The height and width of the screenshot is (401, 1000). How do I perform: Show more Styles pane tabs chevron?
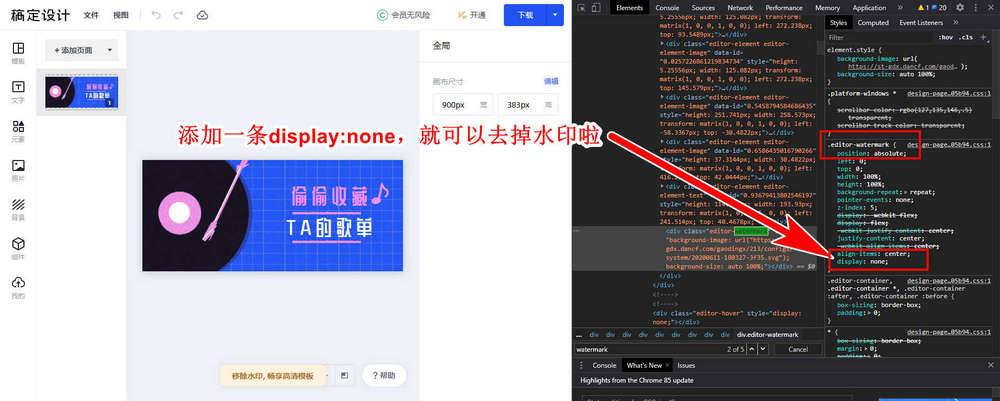point(955,22)
